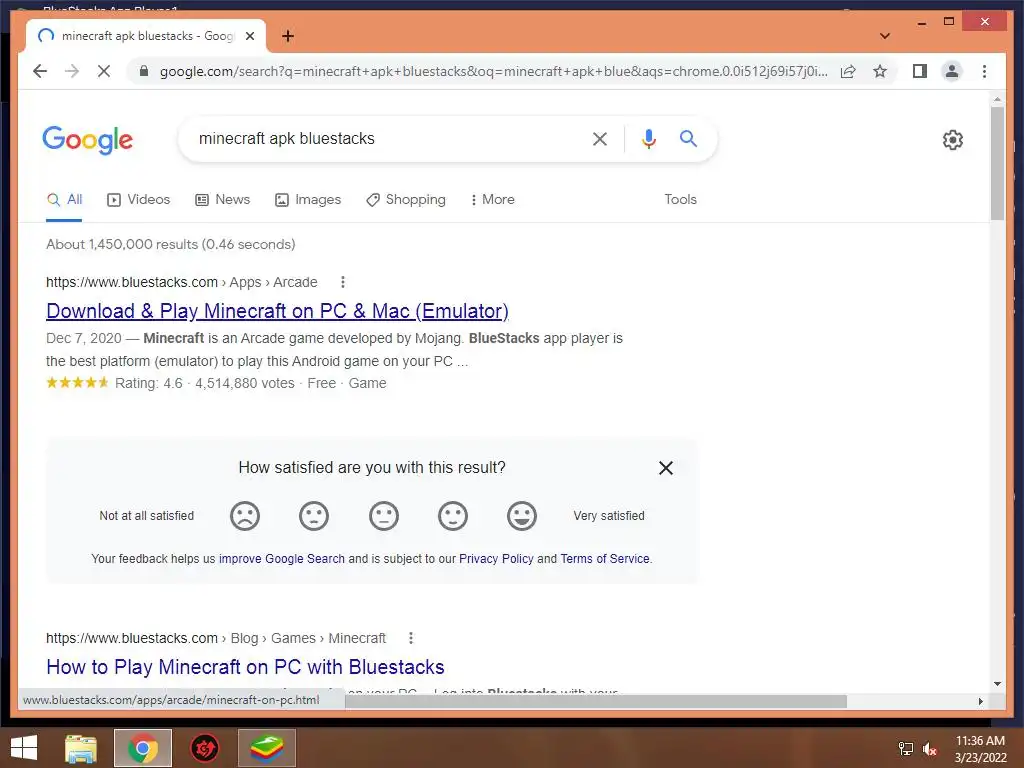
Task: Click the network tray icon
Action: coord(906,749)
